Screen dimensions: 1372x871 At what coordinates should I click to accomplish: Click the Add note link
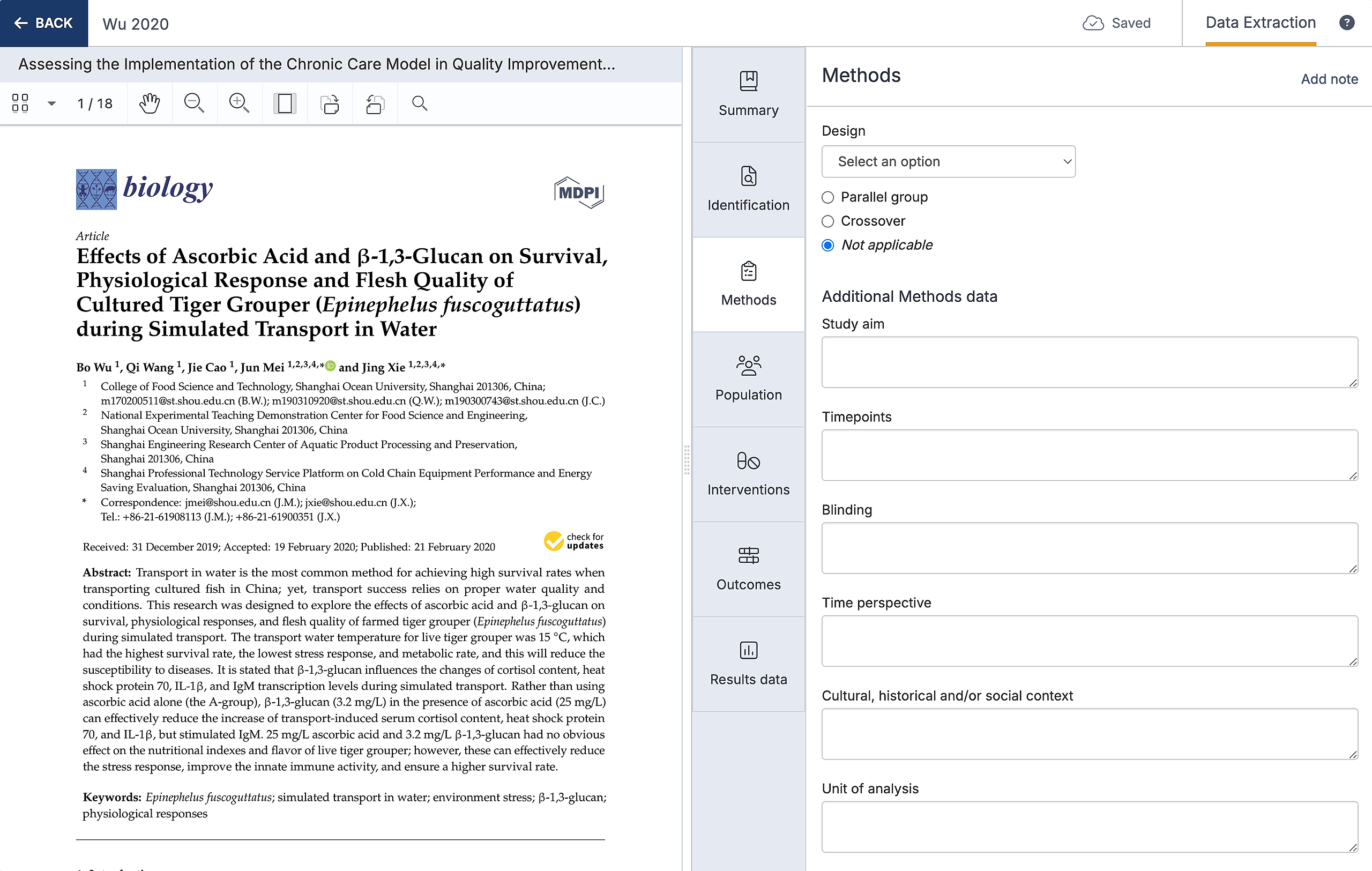[x=1329, y=79]
